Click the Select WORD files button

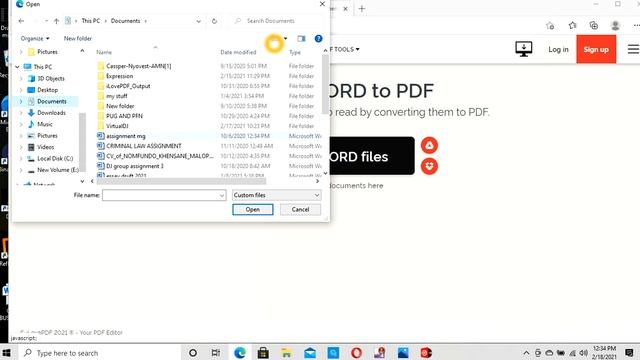coord(372,156)
